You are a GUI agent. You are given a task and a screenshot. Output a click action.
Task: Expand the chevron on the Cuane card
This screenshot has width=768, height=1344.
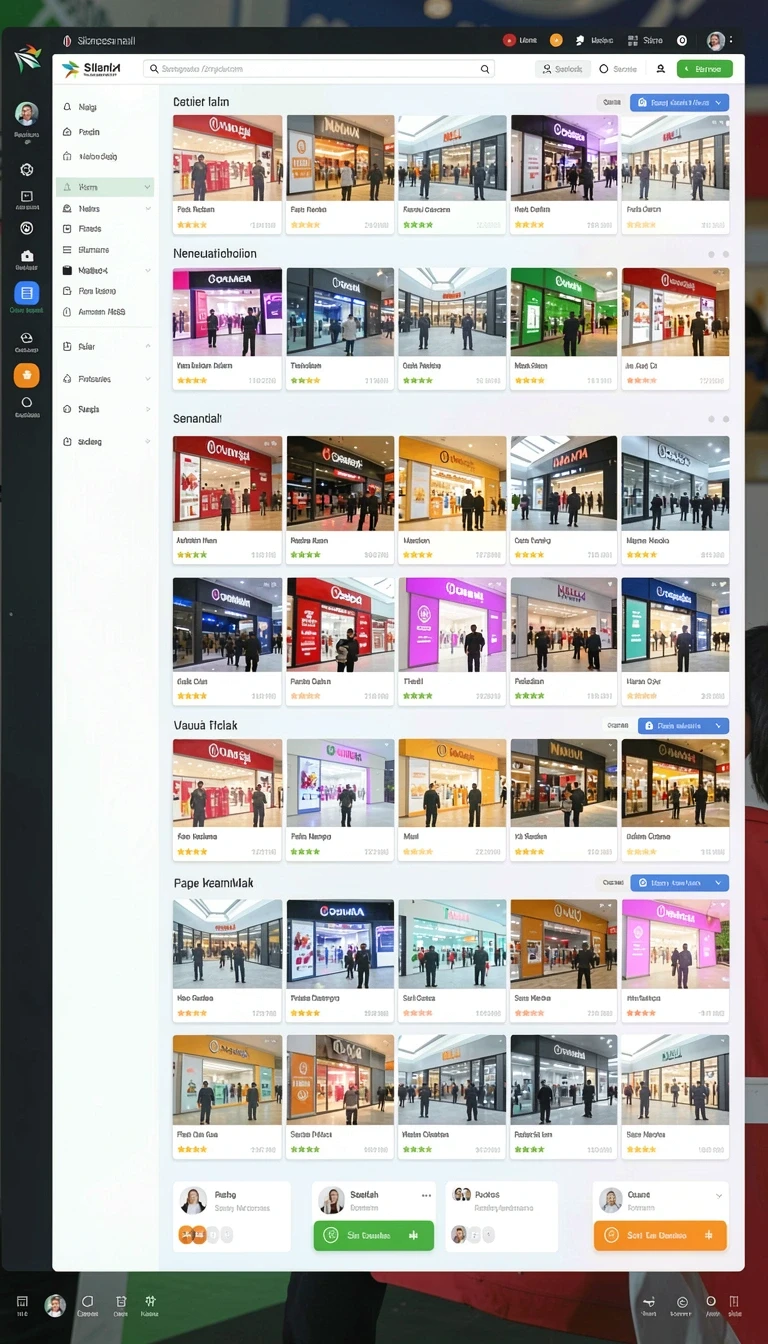click(719, 1195)
